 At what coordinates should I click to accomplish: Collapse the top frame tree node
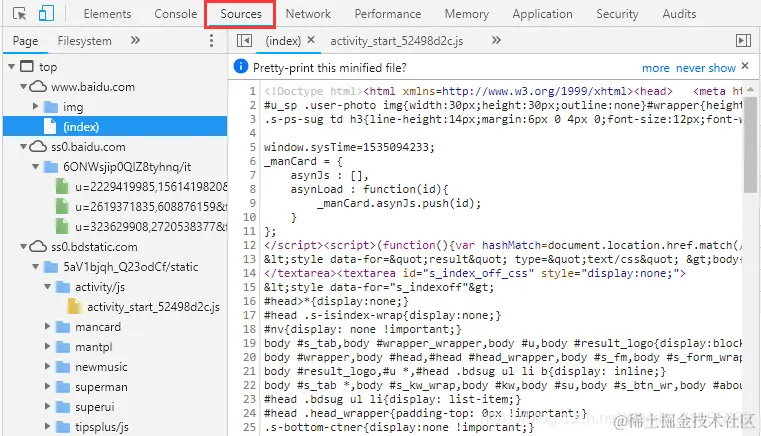pos(12,67)
